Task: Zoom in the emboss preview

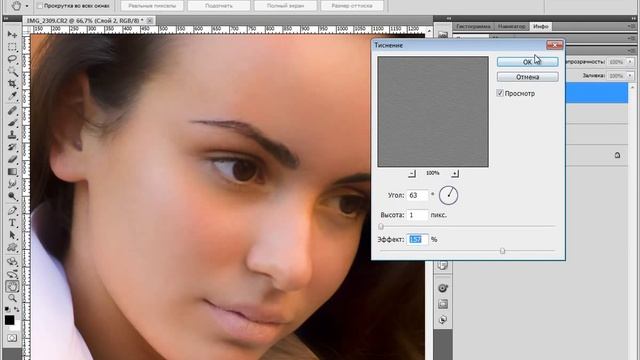Action: 455,174
